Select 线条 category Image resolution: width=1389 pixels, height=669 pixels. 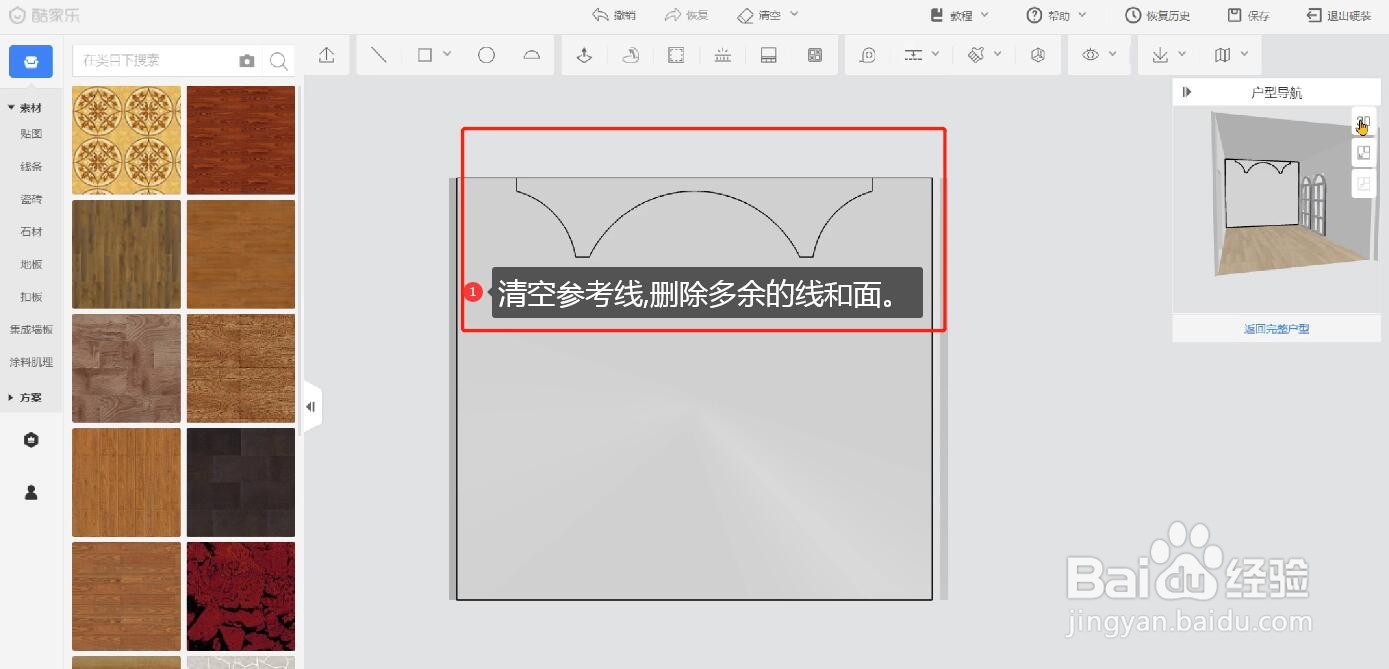tap(31, 166)
